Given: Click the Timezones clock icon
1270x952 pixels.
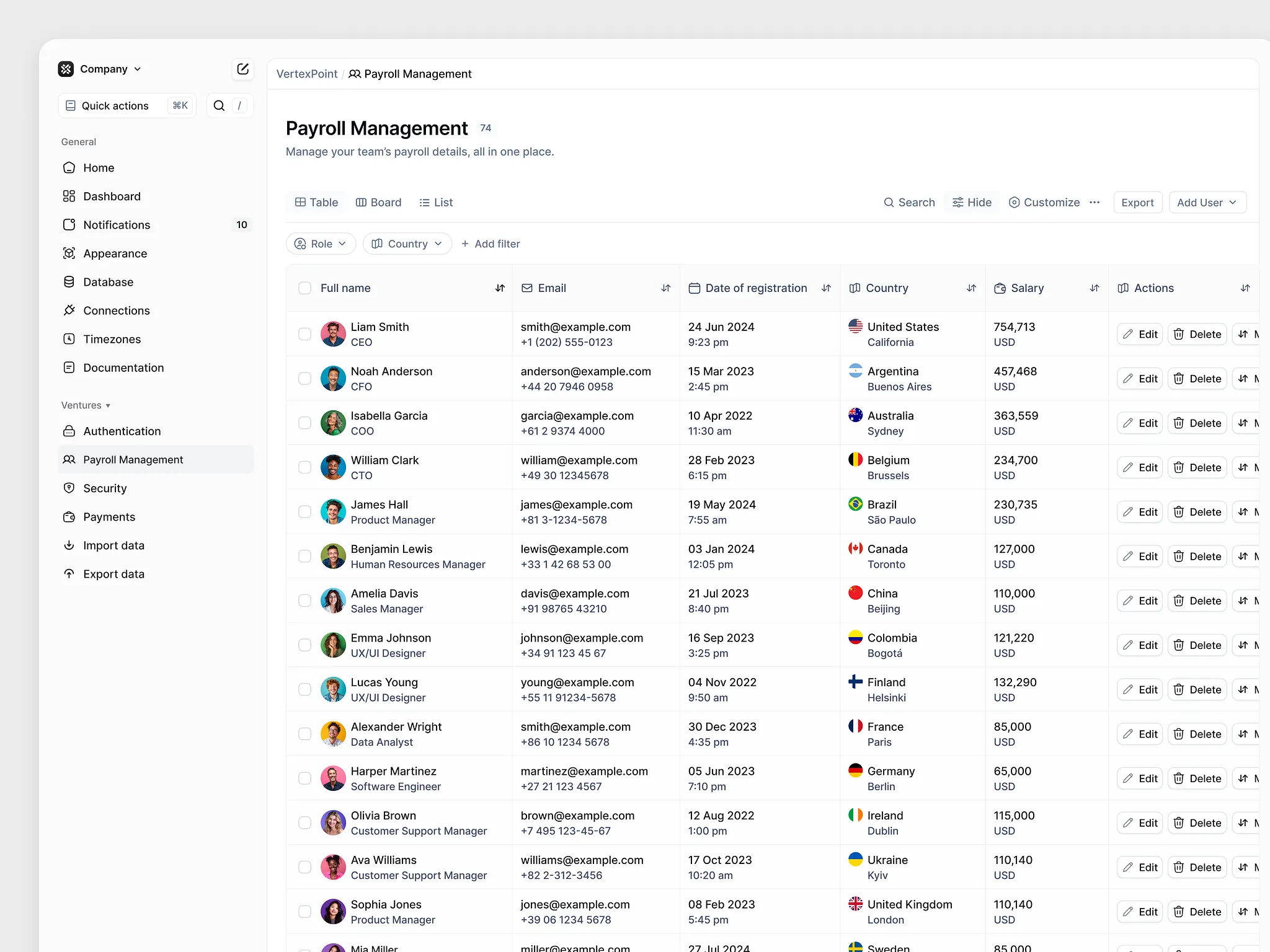Looking at the screenshot, I should point(69,339).
